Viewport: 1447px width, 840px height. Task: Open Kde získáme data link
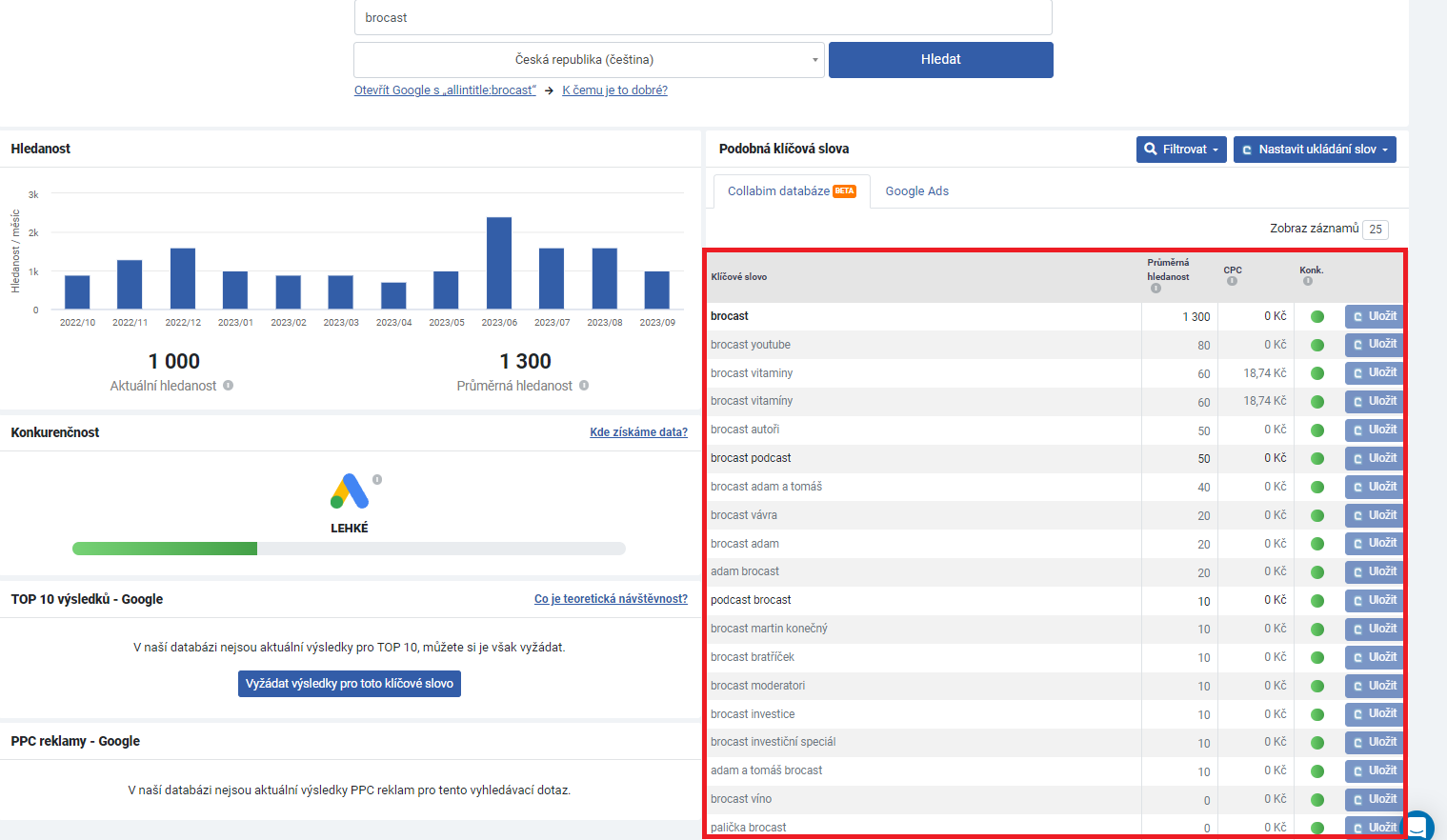coord(638,432)
